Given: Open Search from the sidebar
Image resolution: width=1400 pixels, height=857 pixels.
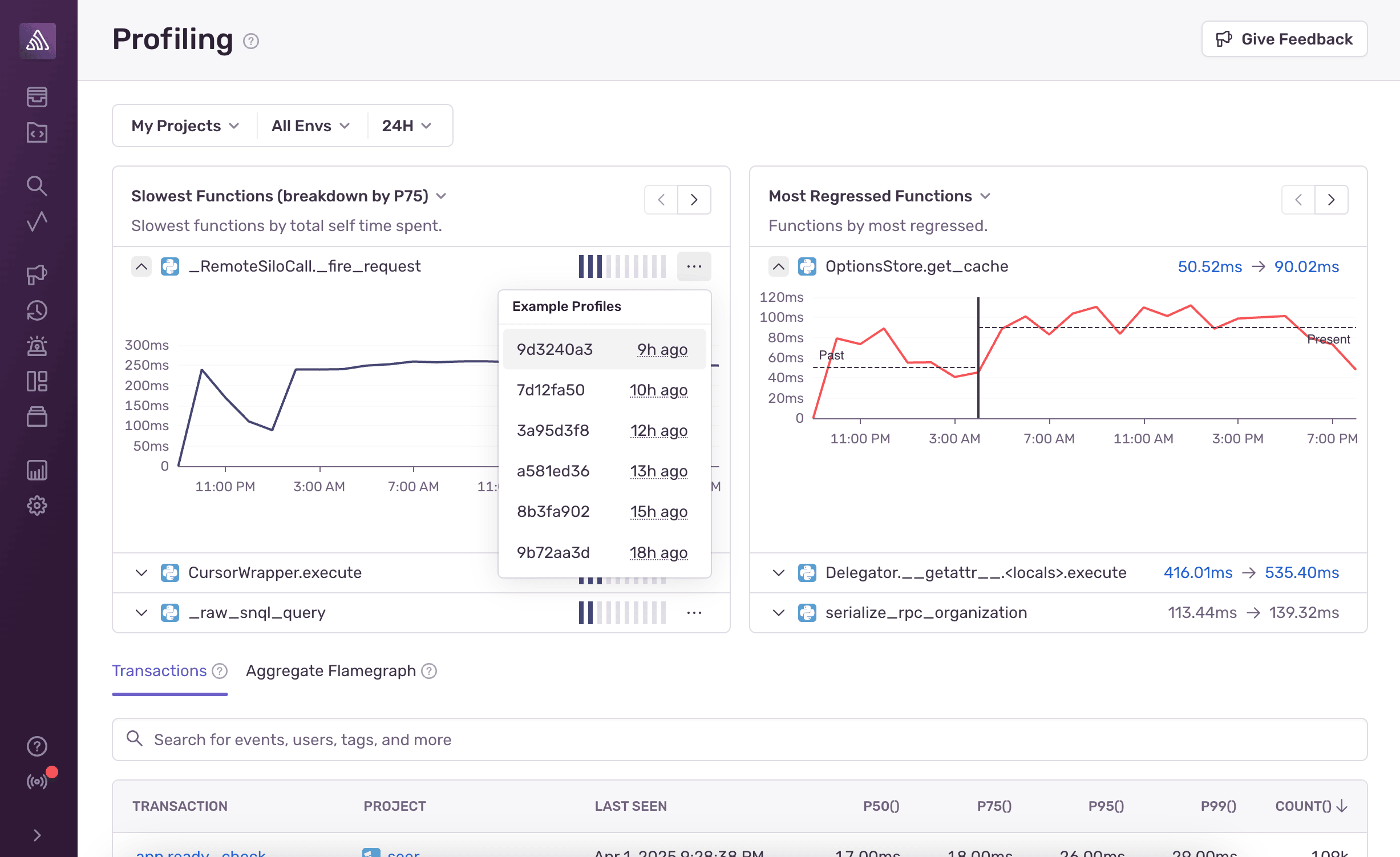Looking at the screenshot, I should click(x=37, y=185).
